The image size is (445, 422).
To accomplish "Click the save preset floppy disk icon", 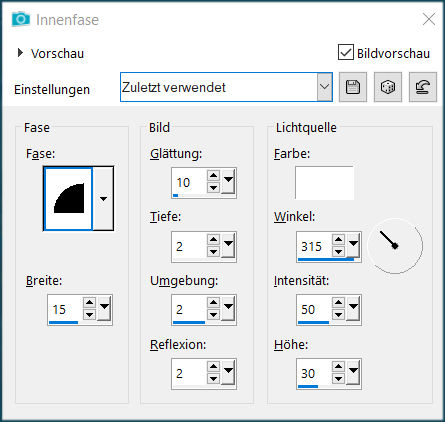I will point(353,87).
